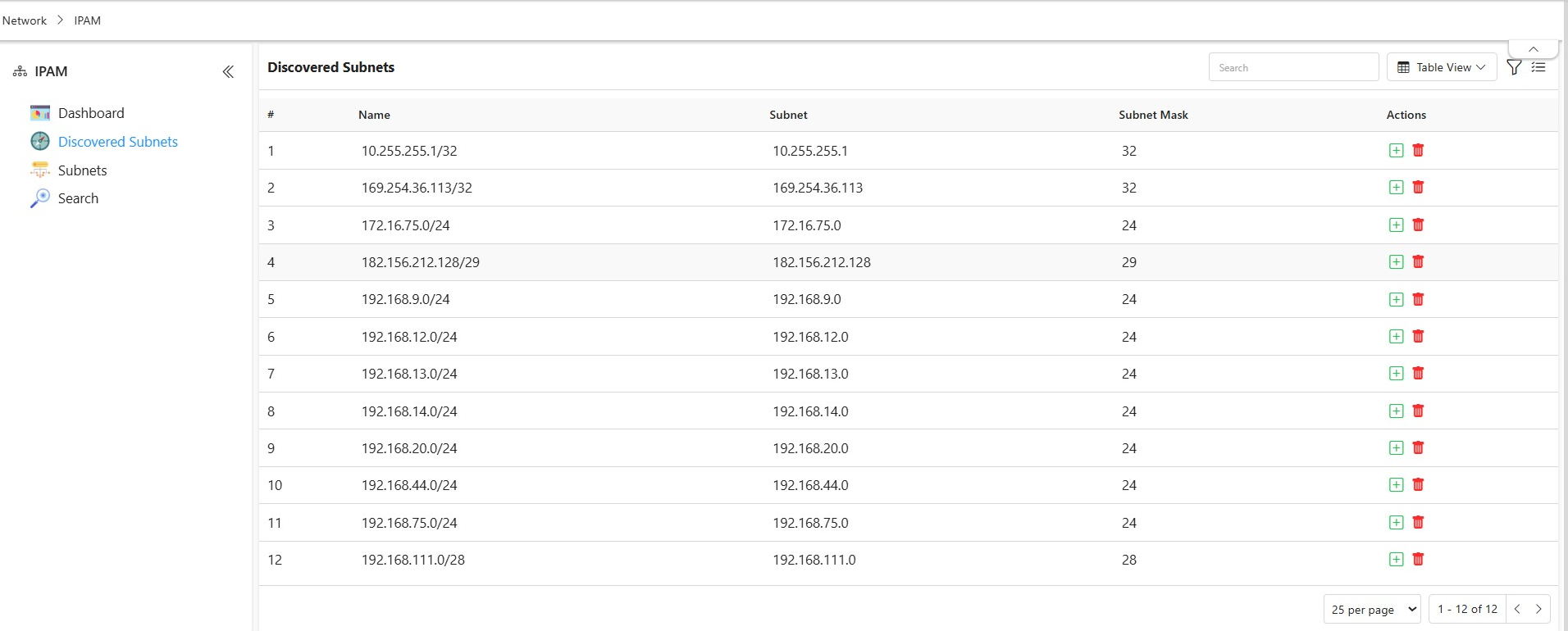
Task: Add the 192.168.9.0/24 subnet
Action: click(x=1396, y=300)
